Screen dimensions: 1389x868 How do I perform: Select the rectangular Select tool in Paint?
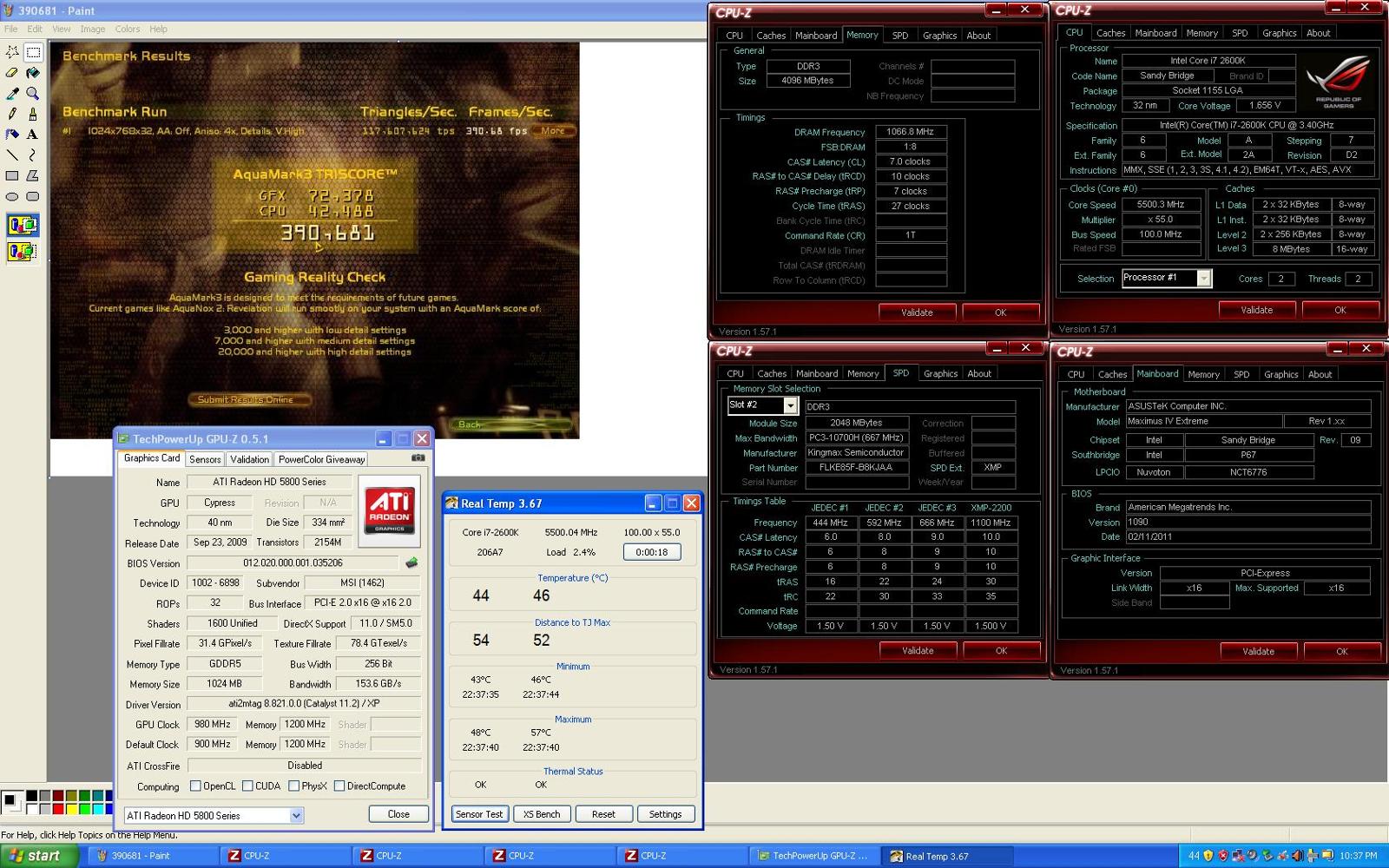33,52
